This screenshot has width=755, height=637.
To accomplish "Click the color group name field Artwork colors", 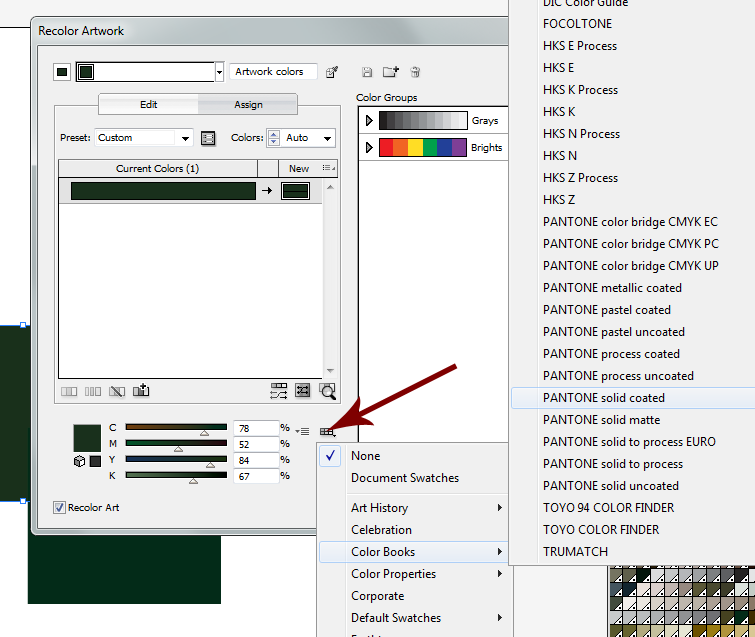I will click(273, 72).
